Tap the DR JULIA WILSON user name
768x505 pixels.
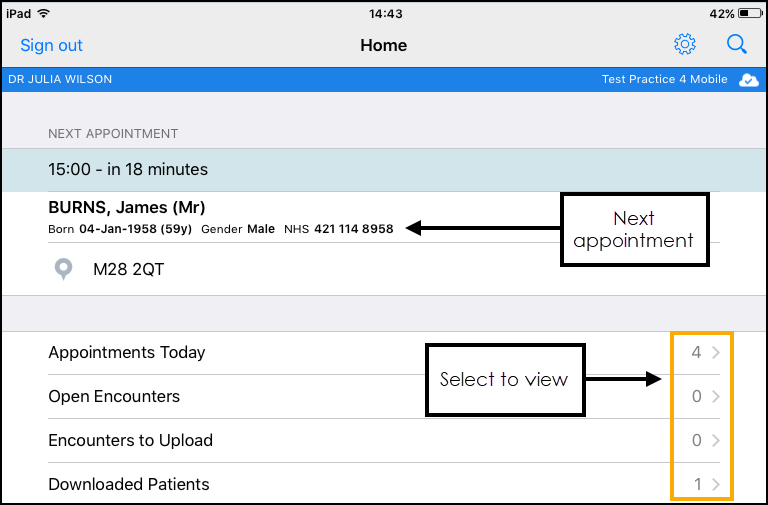tap(60, 80)
